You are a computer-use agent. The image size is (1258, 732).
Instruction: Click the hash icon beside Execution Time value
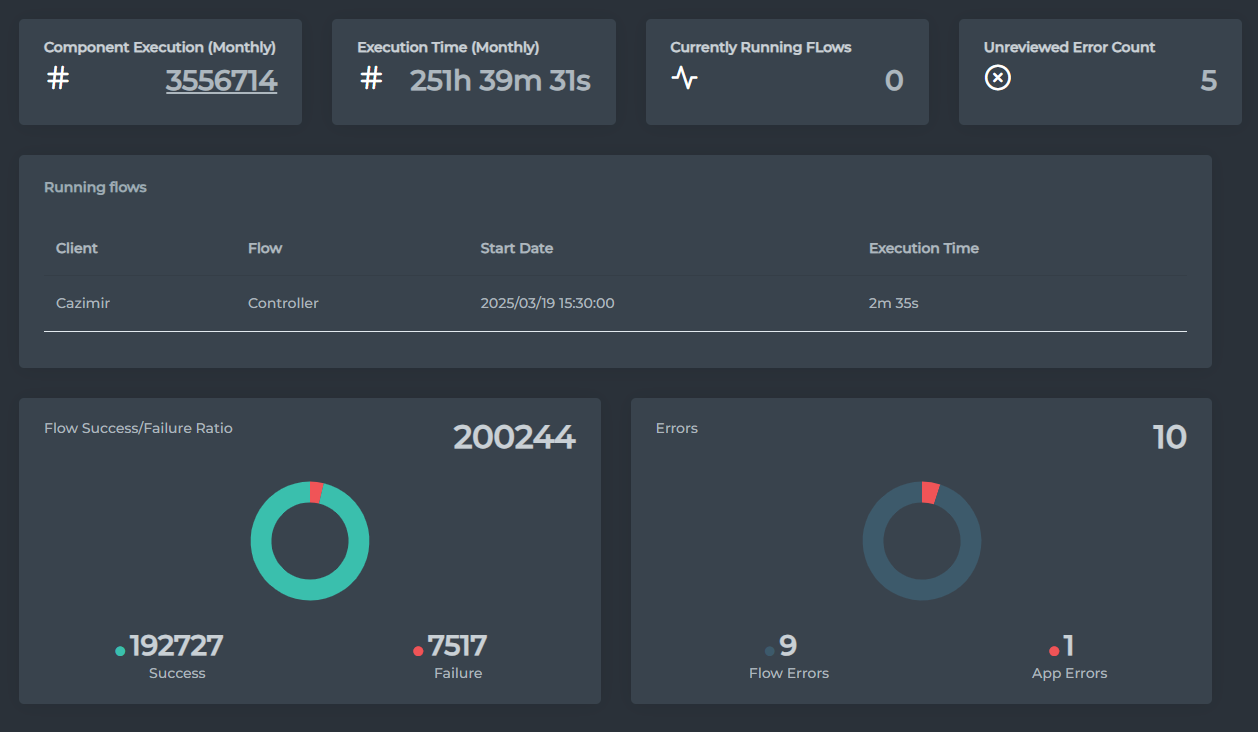coord(371,78)
